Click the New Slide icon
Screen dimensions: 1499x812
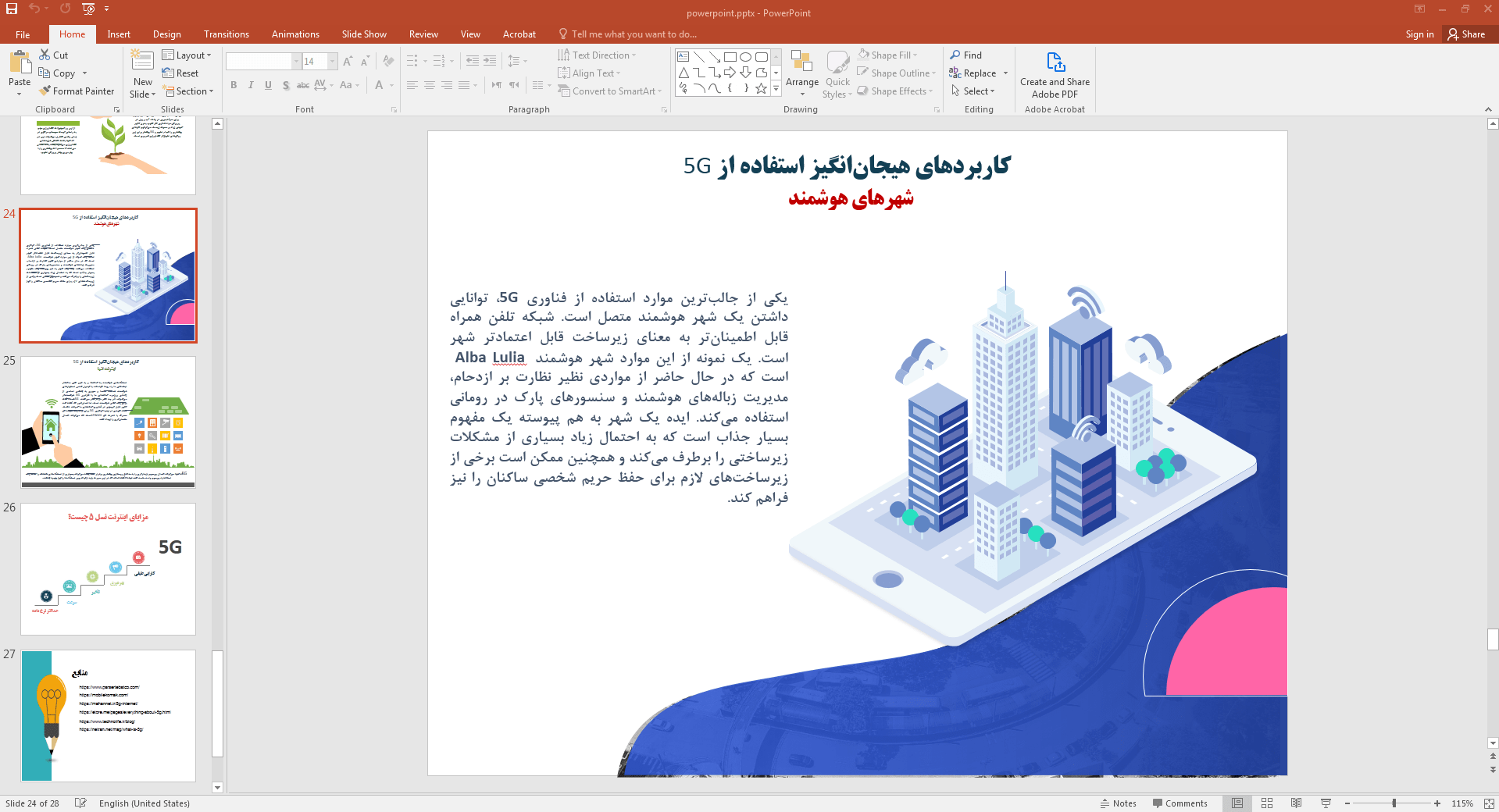tap(142, 62)
